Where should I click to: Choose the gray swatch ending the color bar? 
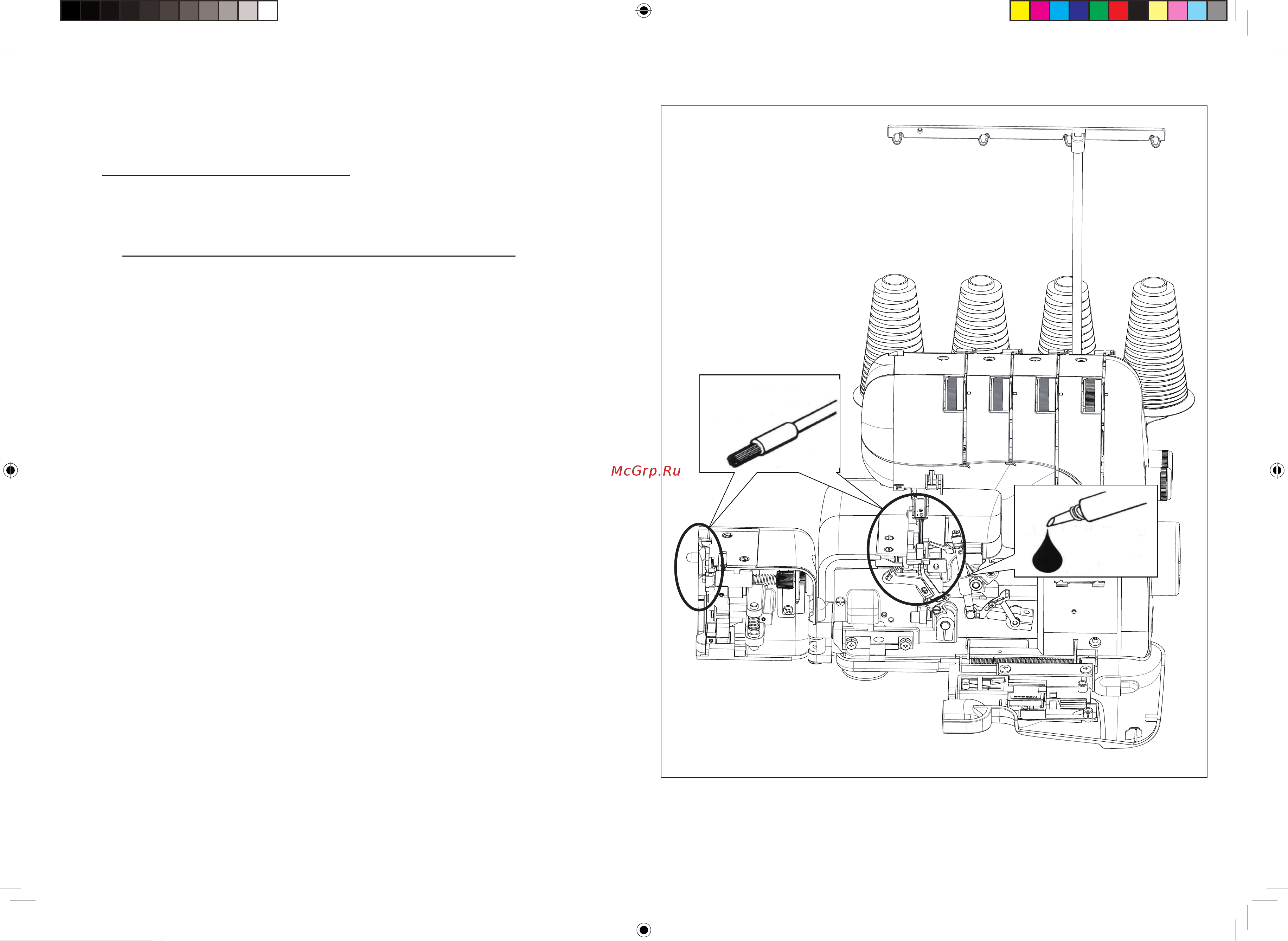[1217, 11]
